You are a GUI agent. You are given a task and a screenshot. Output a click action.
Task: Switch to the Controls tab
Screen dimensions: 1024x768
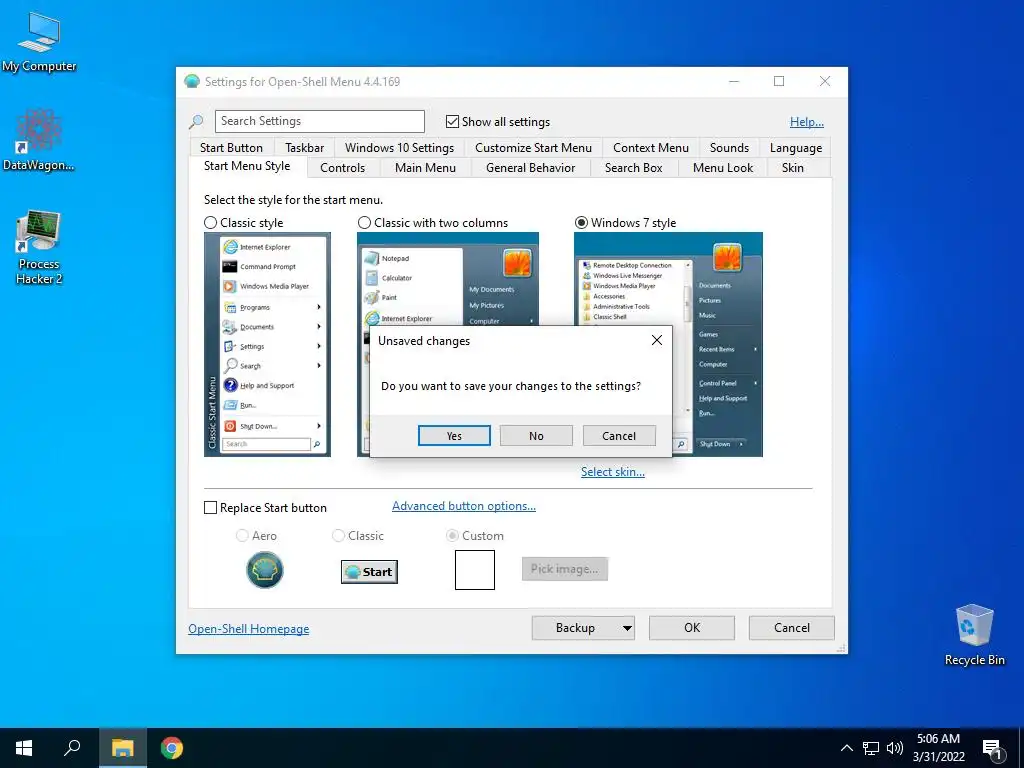click(x=342, y=168)
